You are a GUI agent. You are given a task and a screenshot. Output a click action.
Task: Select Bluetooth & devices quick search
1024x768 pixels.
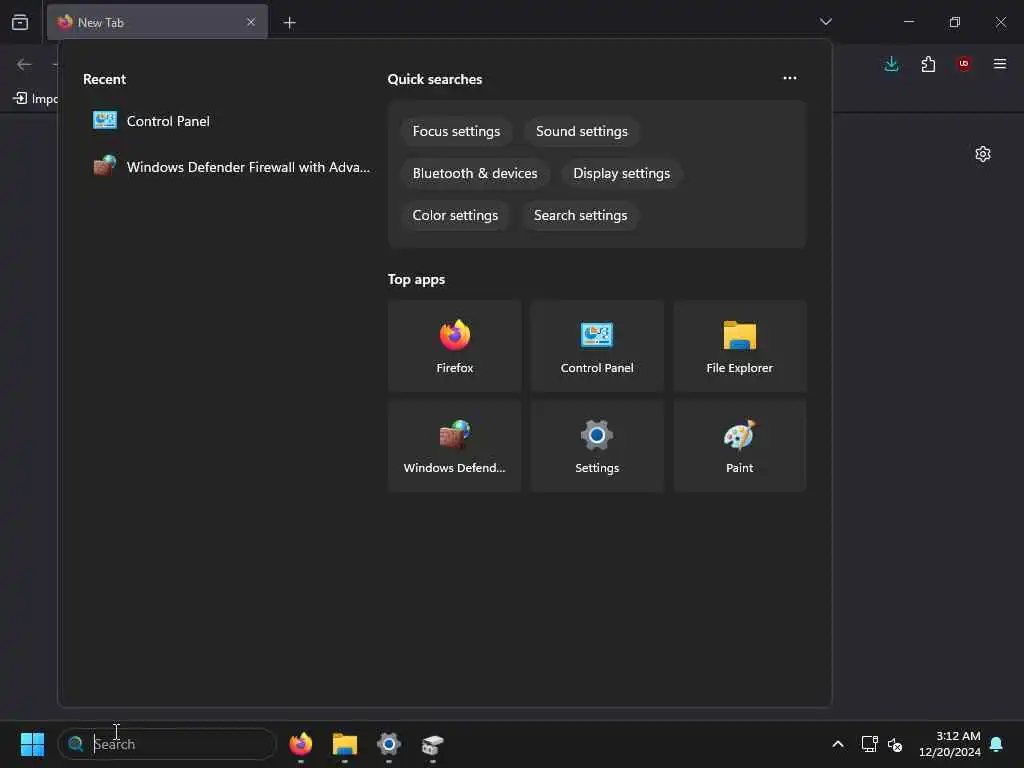475,173
